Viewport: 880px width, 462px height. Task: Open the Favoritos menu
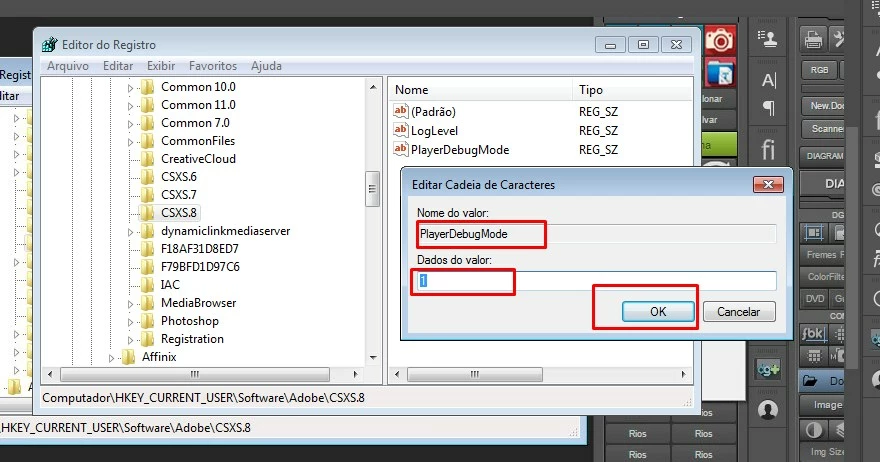pyautogui.click(x=213, y=66)
